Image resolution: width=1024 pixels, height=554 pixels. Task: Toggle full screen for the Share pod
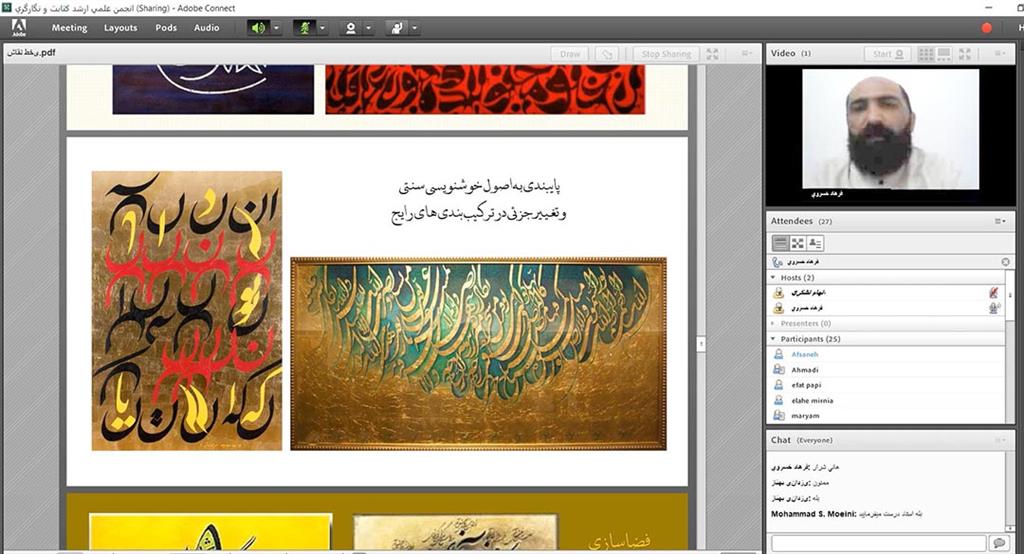[x=712, y=54]
